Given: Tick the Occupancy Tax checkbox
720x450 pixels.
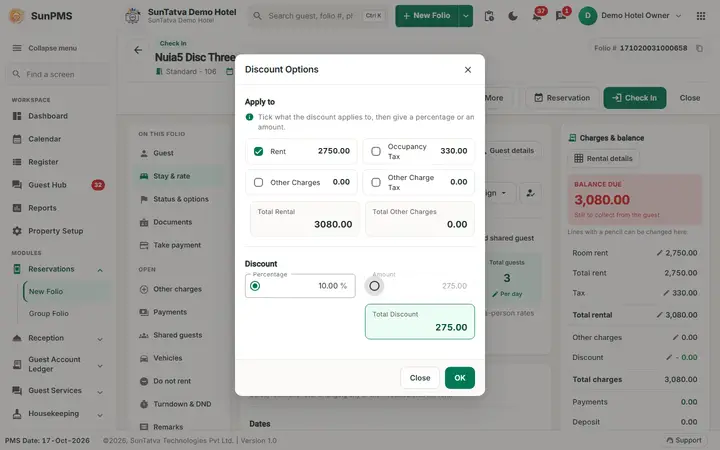Looking at the screenshot, I should (376, 152).
